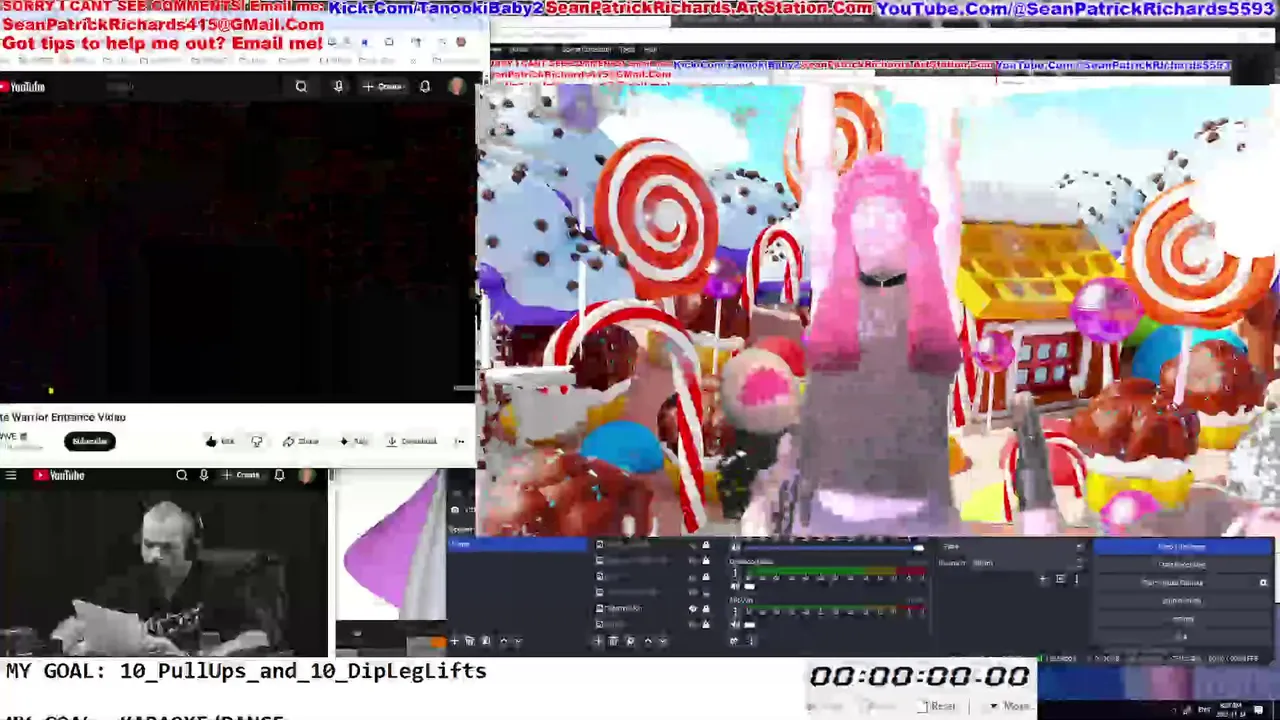Open hamburger menu in lower YouTube window

pyautogui.click(x=11, y=475)
